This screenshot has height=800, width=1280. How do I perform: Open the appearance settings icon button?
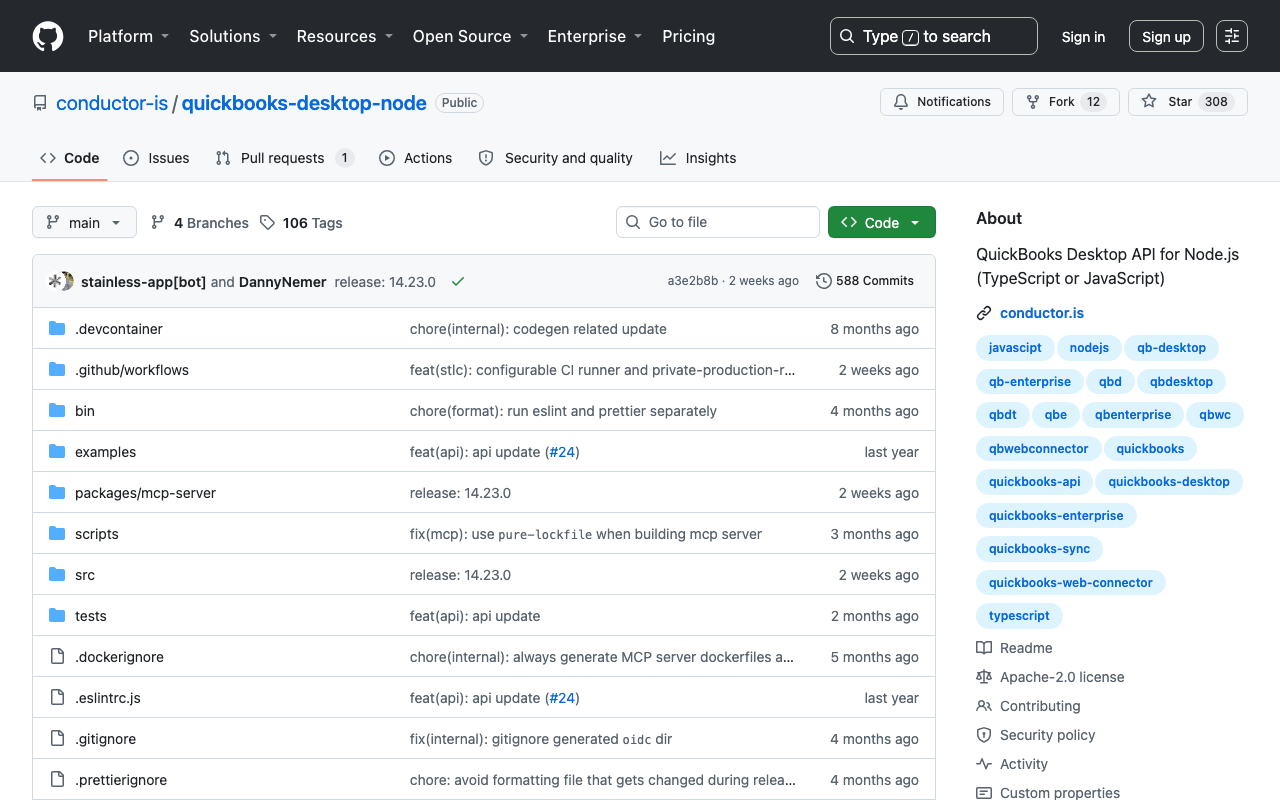pyautogui.click(x=1232, y=36)
